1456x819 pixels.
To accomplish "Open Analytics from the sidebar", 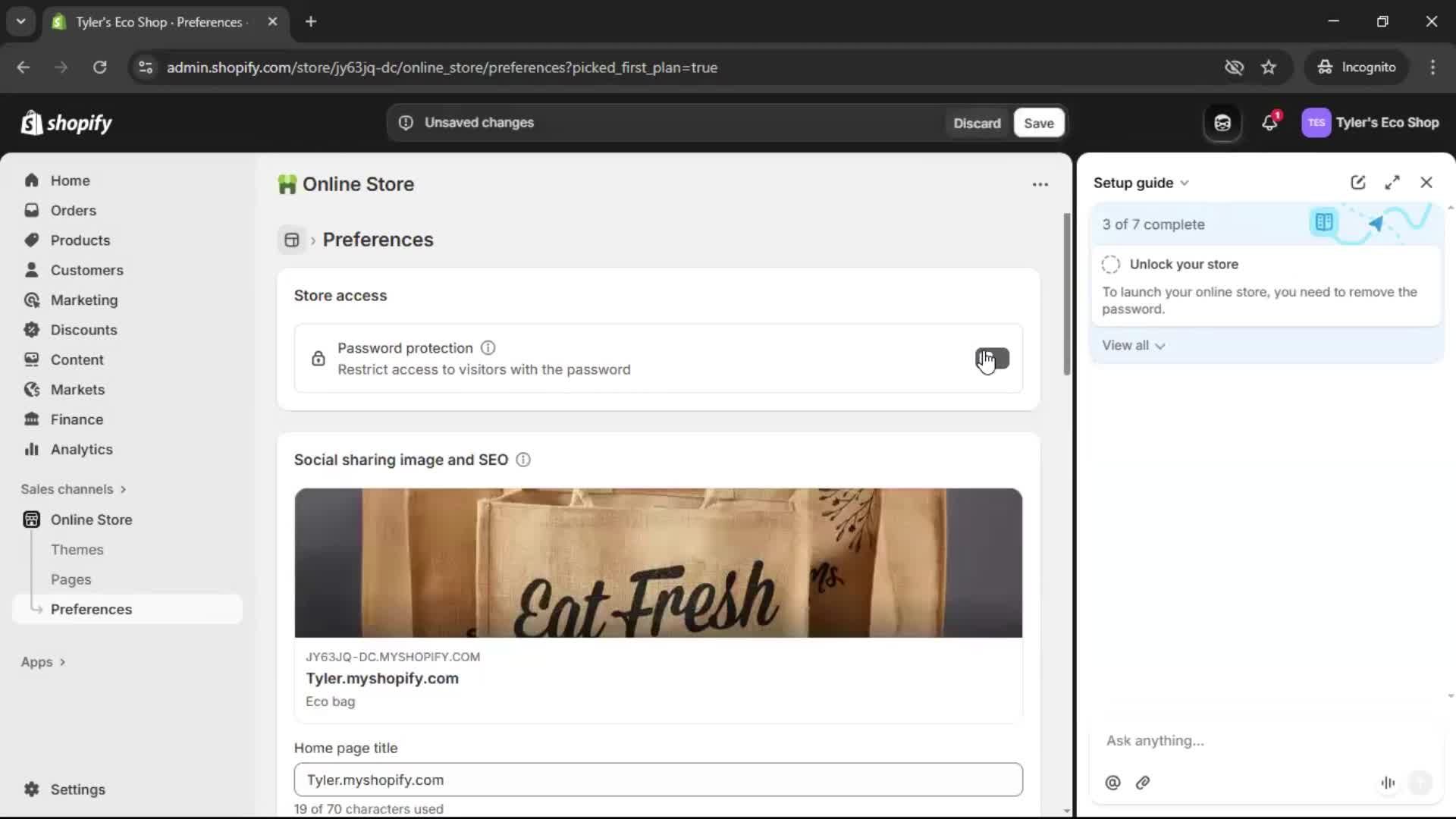I will 81,449.
